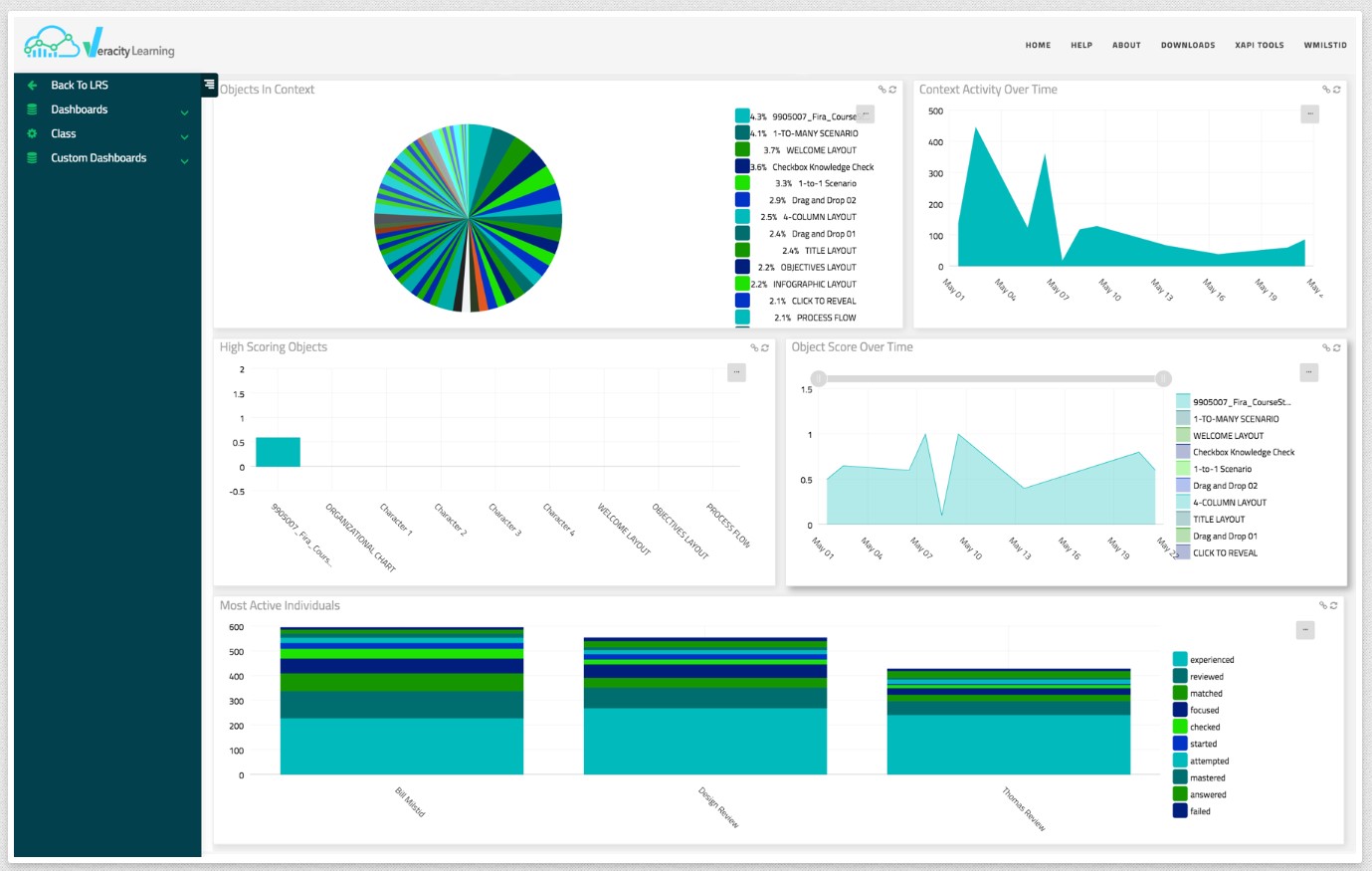This screenshot has height=871, width=1372.
Task: Refresh the Objects In Context panel
Action: 893,90
